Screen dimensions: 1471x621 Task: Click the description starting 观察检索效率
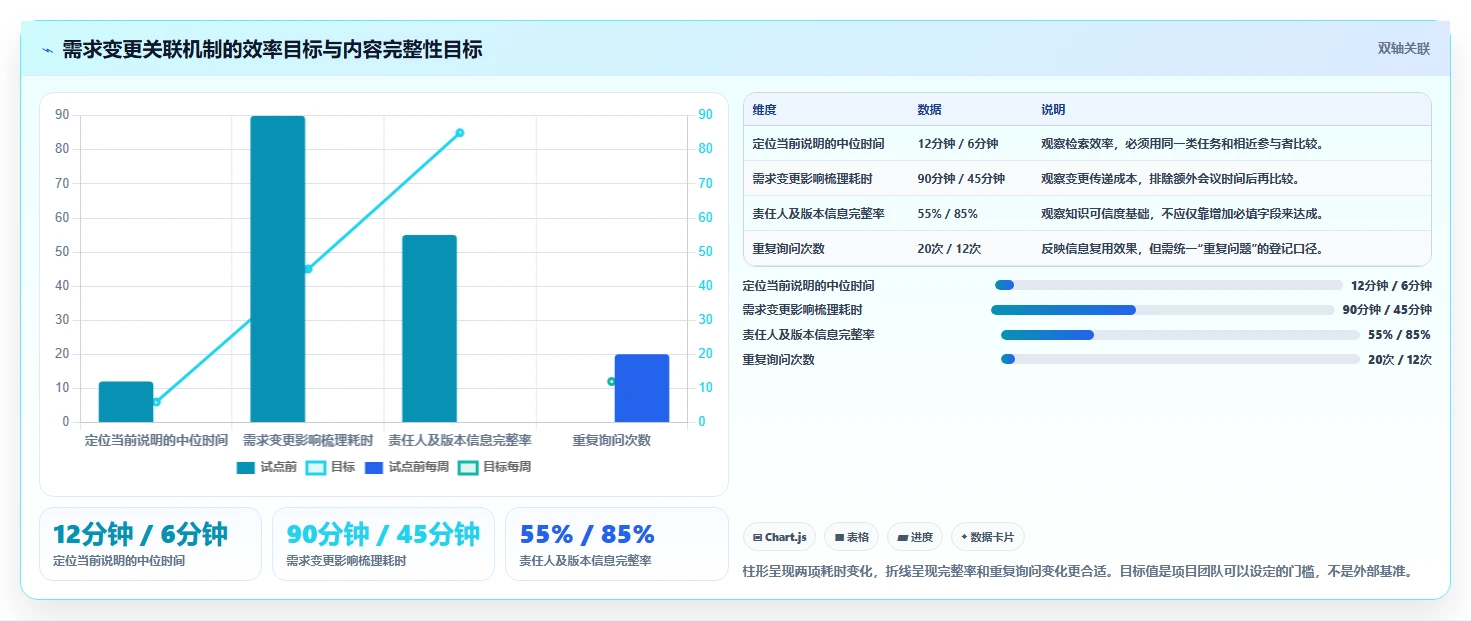[x=1183, y=144]
